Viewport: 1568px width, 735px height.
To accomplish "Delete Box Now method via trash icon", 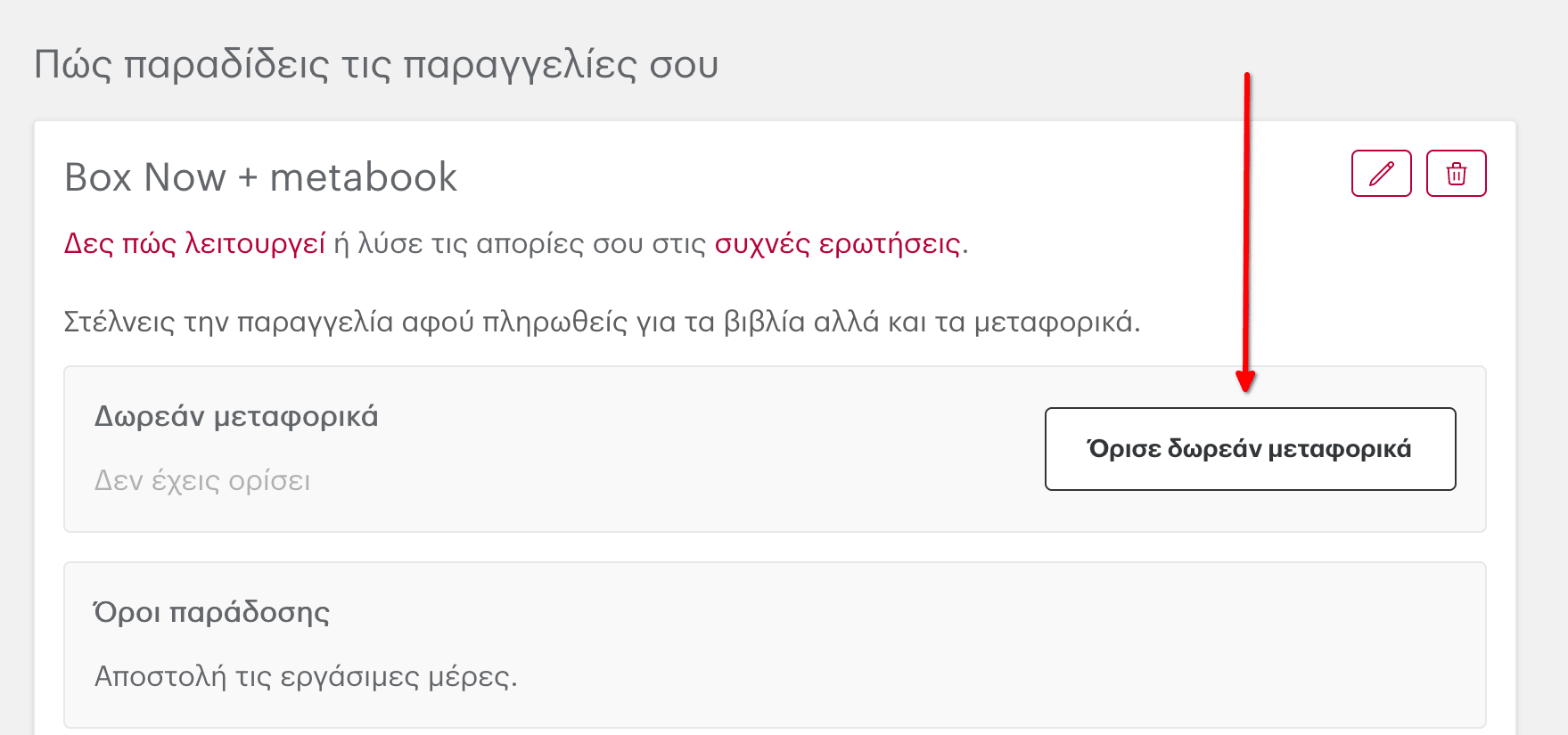I will pyautogui.click(x=1456, y=173).
